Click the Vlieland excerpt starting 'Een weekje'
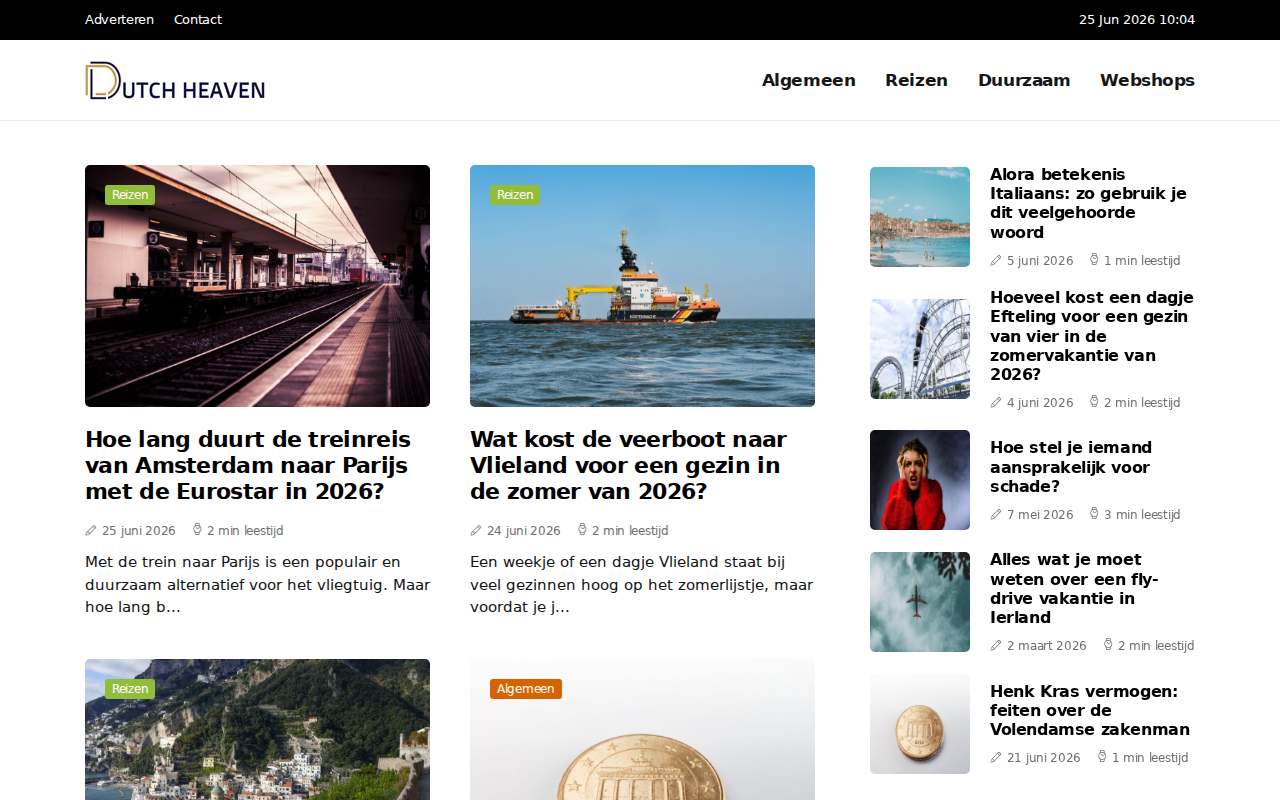Image resolution: width=1280 pixels, height=800 pixels. (x=642, y=584)
